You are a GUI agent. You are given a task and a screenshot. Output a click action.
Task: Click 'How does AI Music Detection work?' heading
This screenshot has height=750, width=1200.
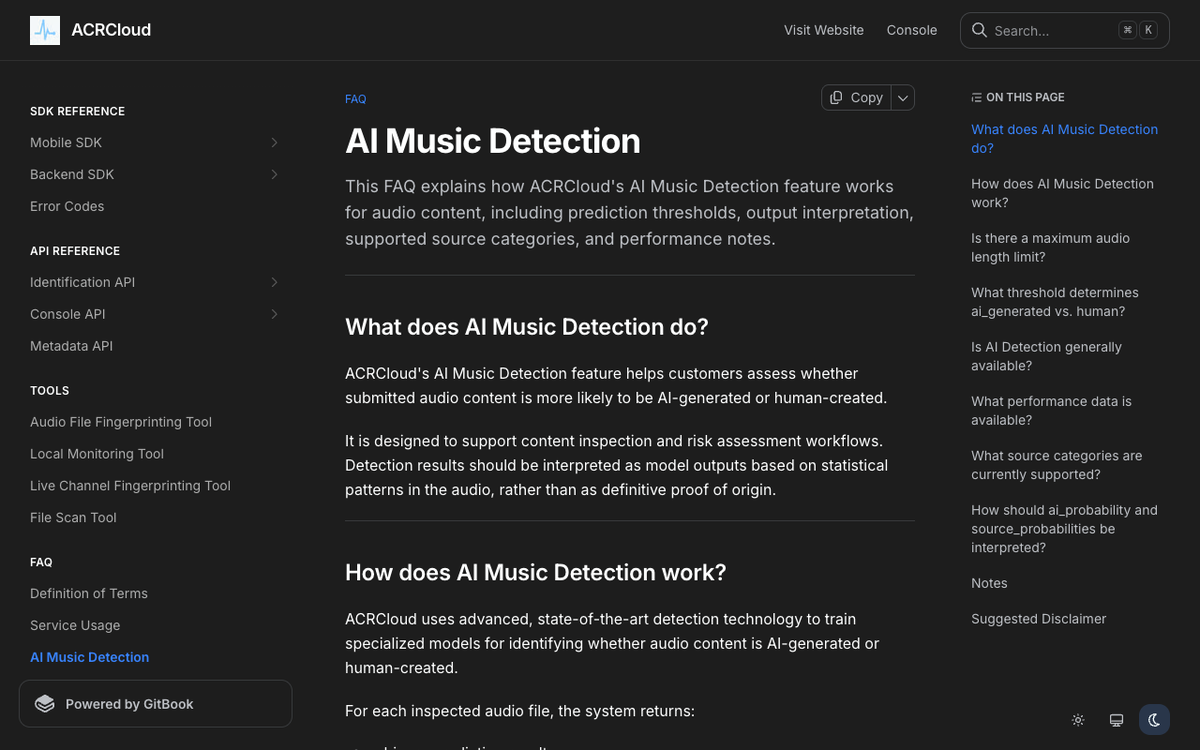(536, 572)
